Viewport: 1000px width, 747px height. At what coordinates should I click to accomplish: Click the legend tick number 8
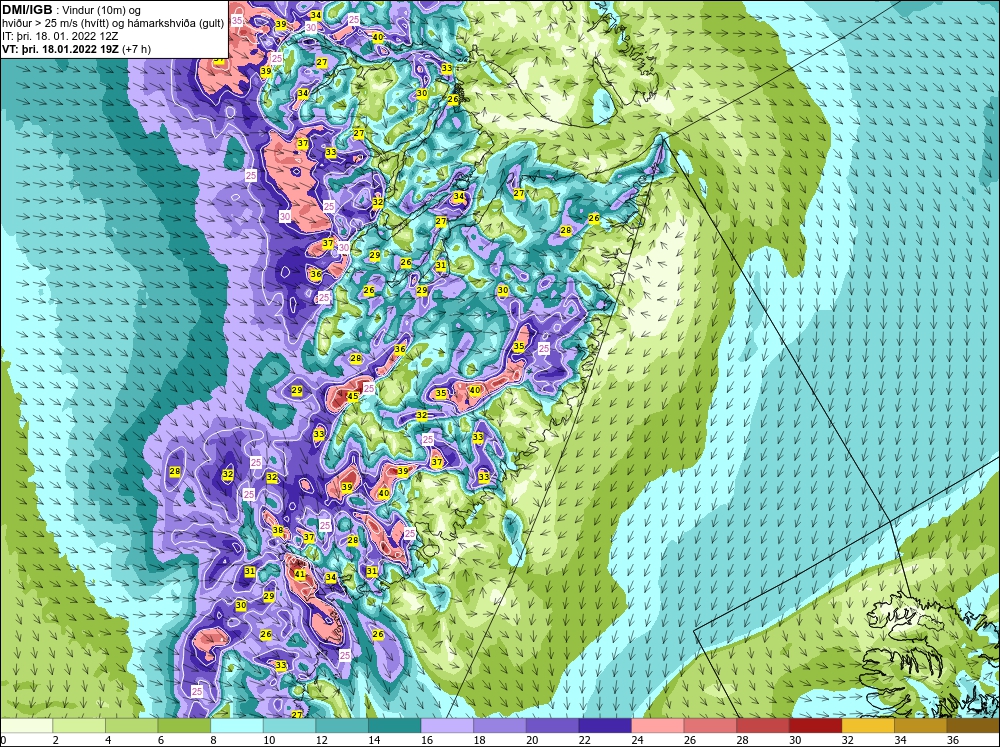[213, 740]
